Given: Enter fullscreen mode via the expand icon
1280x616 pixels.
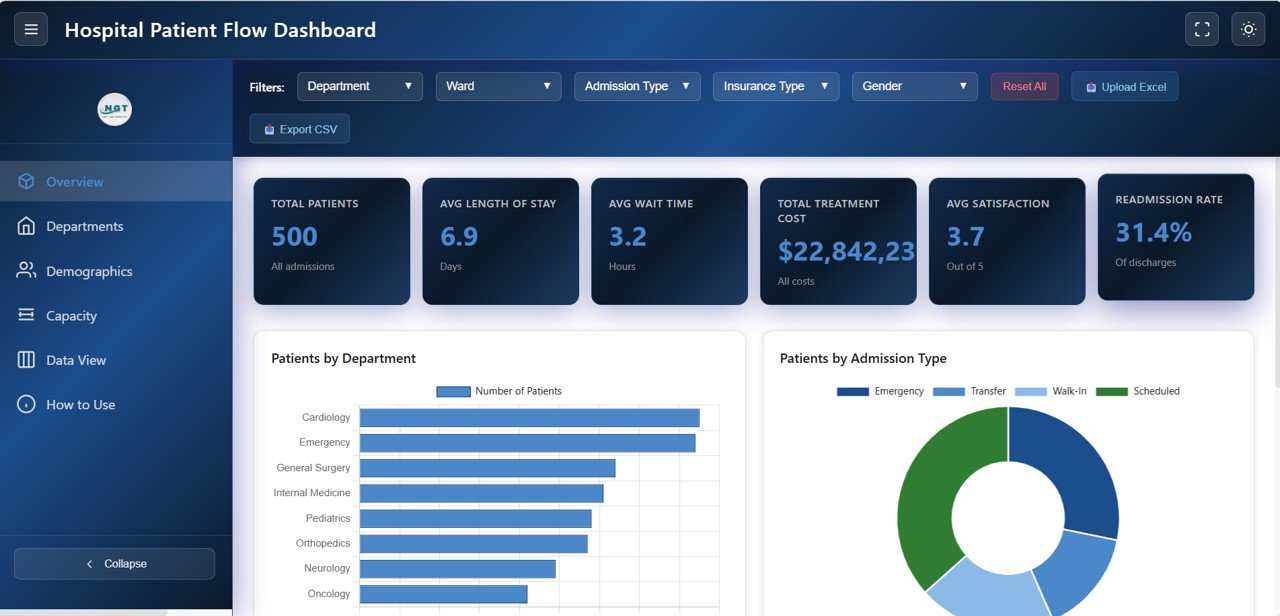Looking at the screenshot, I should (x=1202, y=29).
